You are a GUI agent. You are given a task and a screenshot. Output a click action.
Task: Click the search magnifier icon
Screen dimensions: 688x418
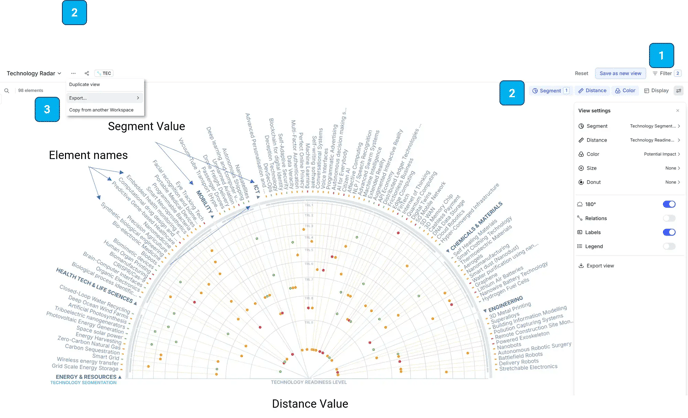coord(7,90)
